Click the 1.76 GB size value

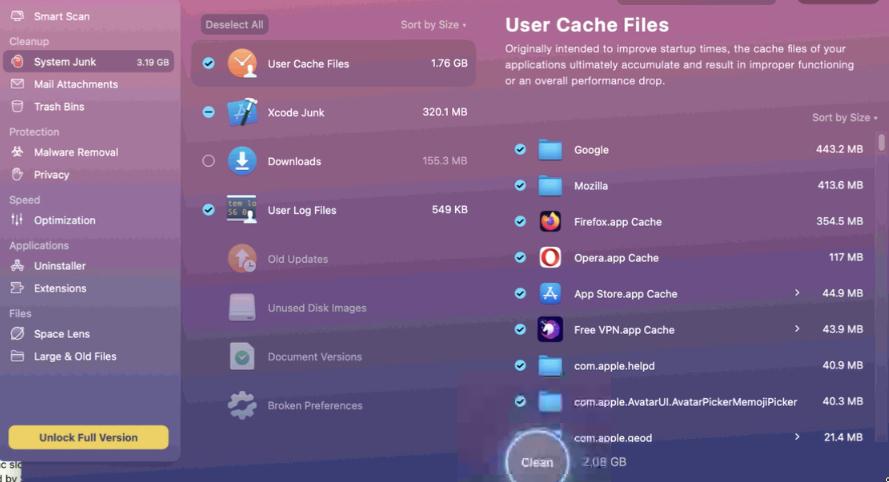tap(449, 63)
